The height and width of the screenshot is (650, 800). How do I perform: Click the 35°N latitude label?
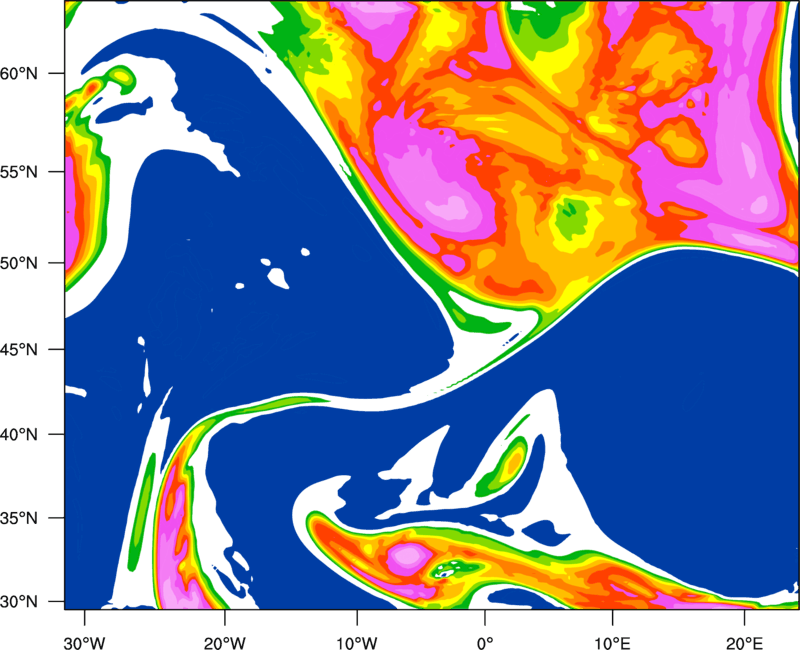pos(20,518)
